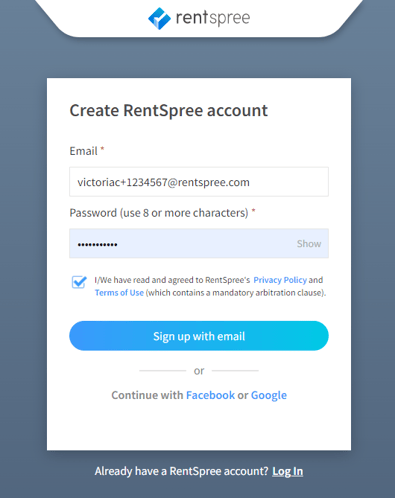The width and height of the screenshot is (395, 498).
Task: Focus the Password input field
Action: 199,243
